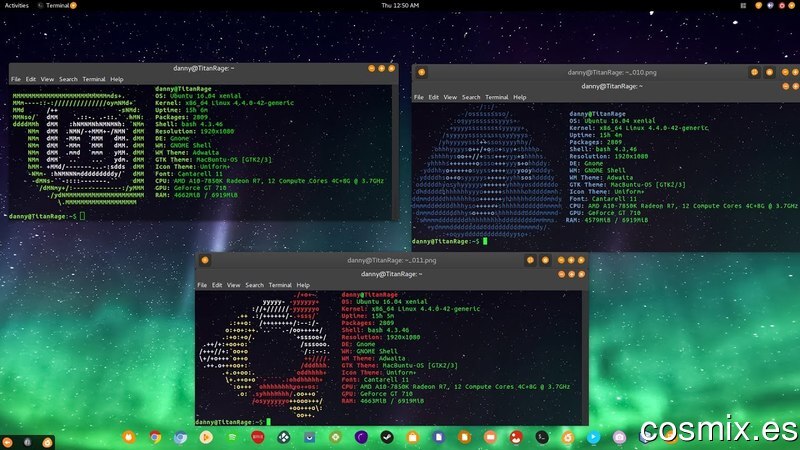Open the Terminal app menu in top bar

click(58, 6)
